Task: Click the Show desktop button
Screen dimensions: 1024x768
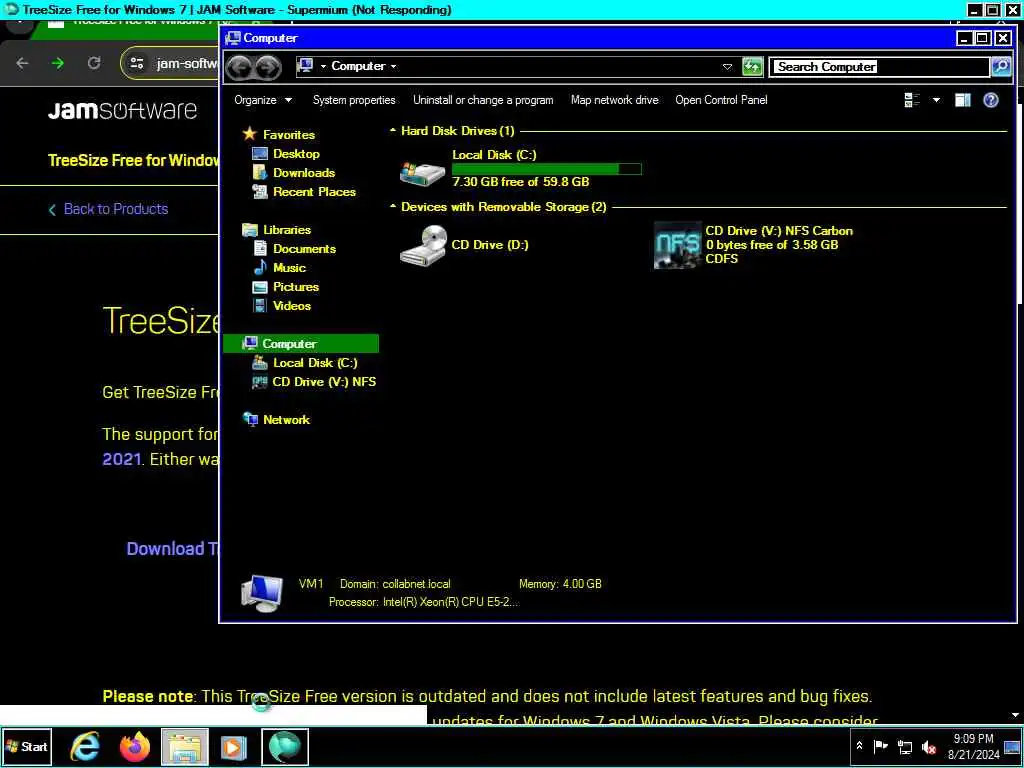Action: point(1012,746)
